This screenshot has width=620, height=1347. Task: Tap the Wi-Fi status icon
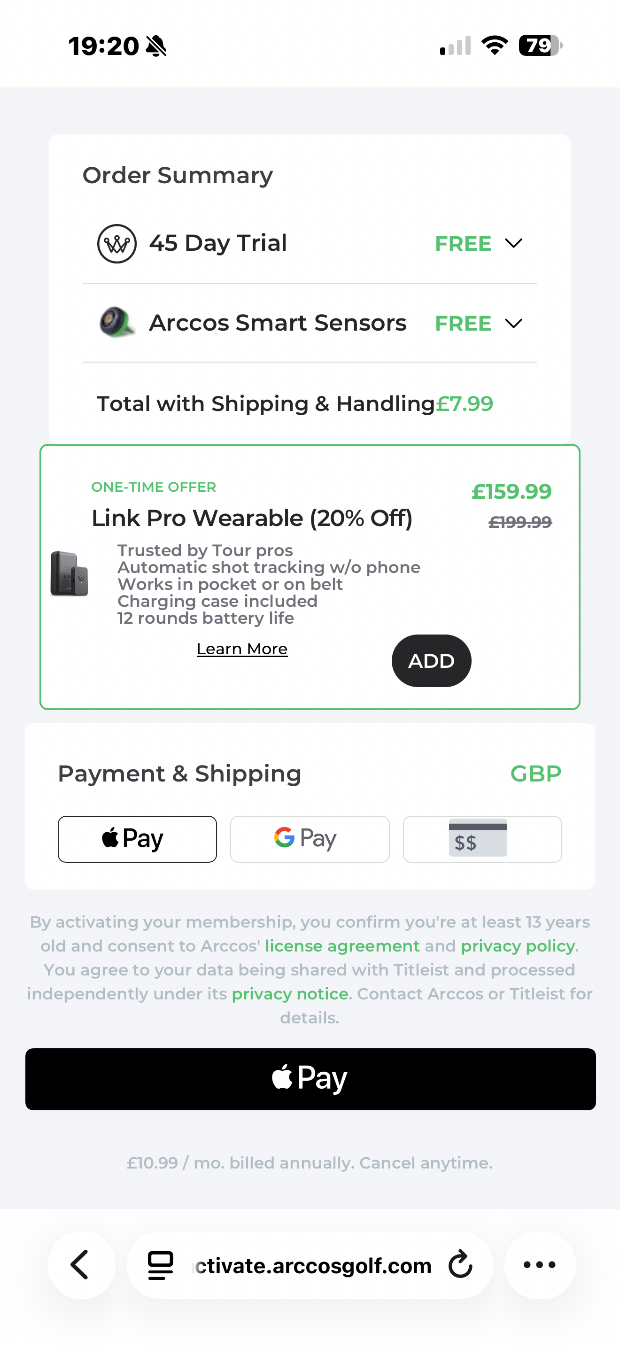(493, 45)
